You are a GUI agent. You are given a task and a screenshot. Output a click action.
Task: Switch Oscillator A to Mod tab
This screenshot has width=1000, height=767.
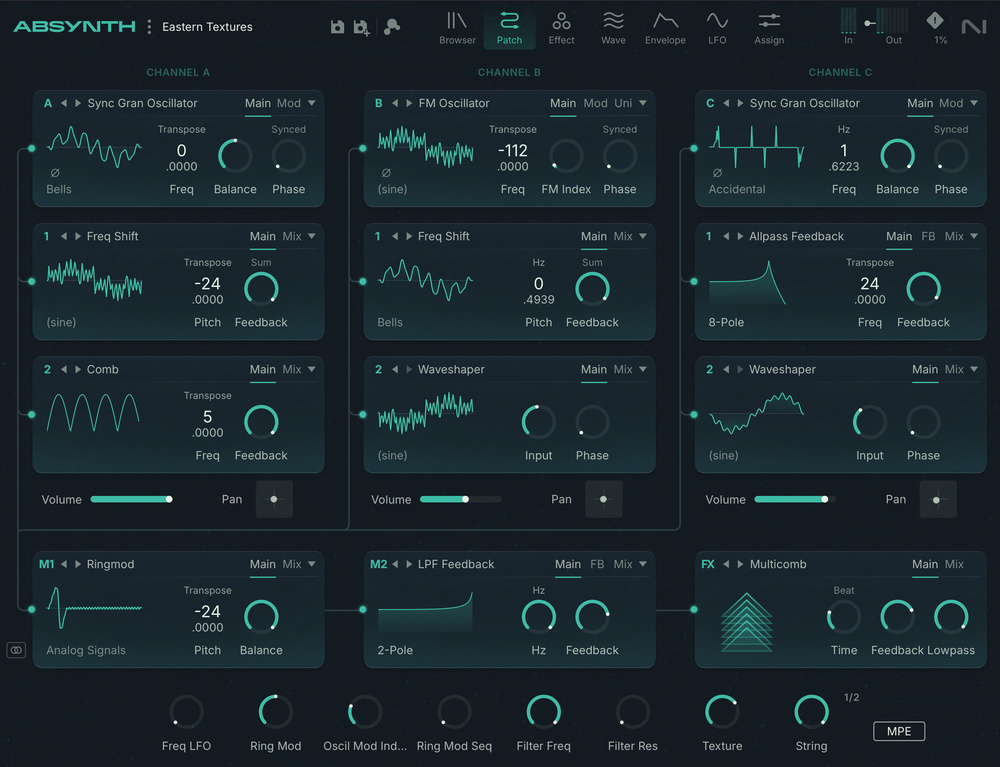point(288,103)
